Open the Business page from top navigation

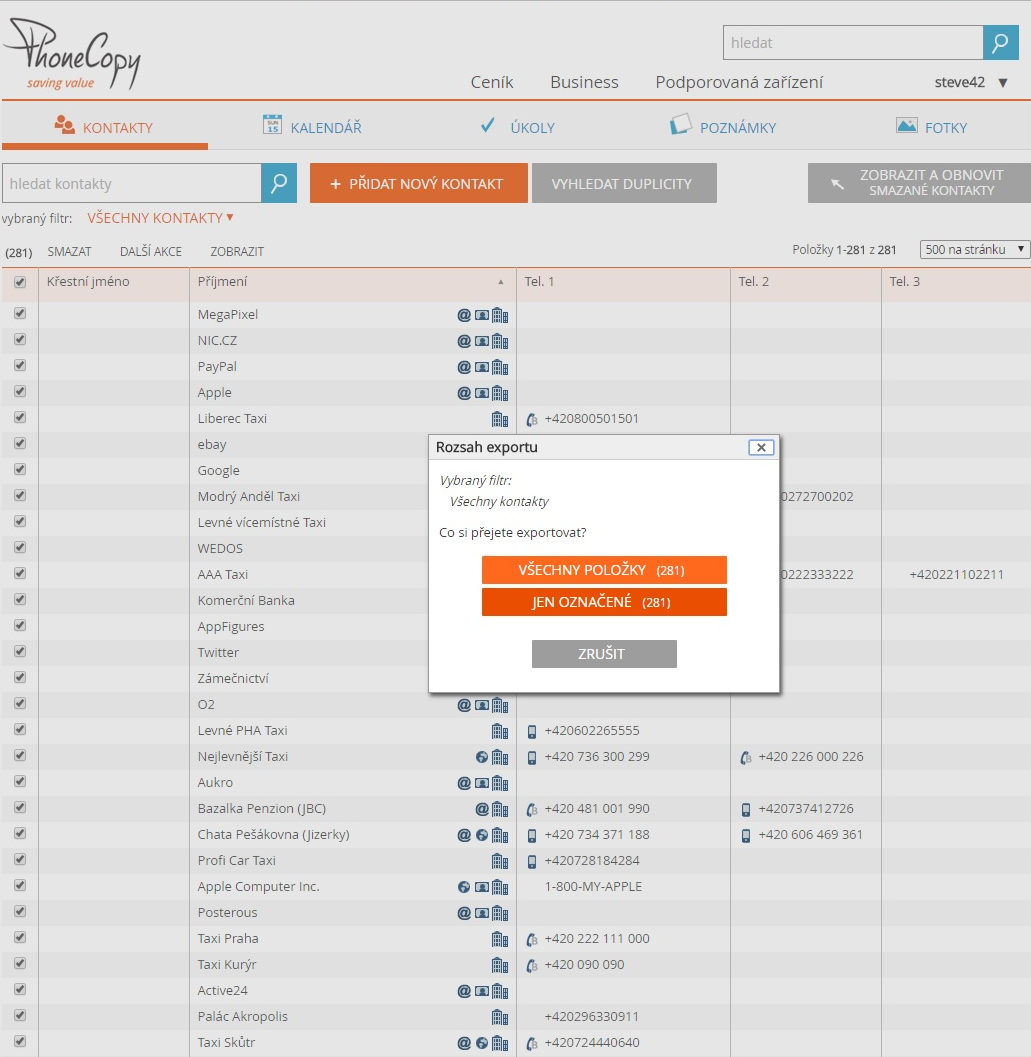584,83
